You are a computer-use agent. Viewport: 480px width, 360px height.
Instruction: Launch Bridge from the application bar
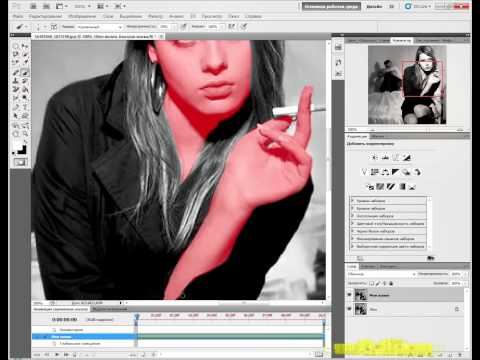pyautogui.click(x=33, y=6)
